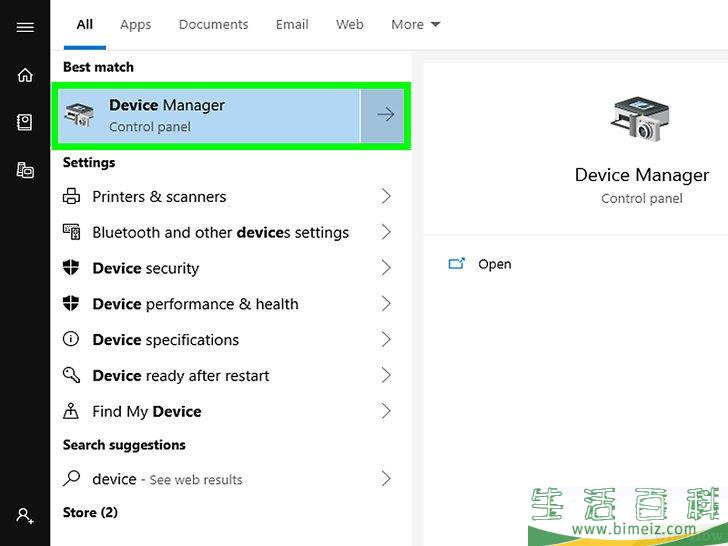Expand device web results chevron
The height and width of the screenshot is (546, 728).
(x=386, y=478)
